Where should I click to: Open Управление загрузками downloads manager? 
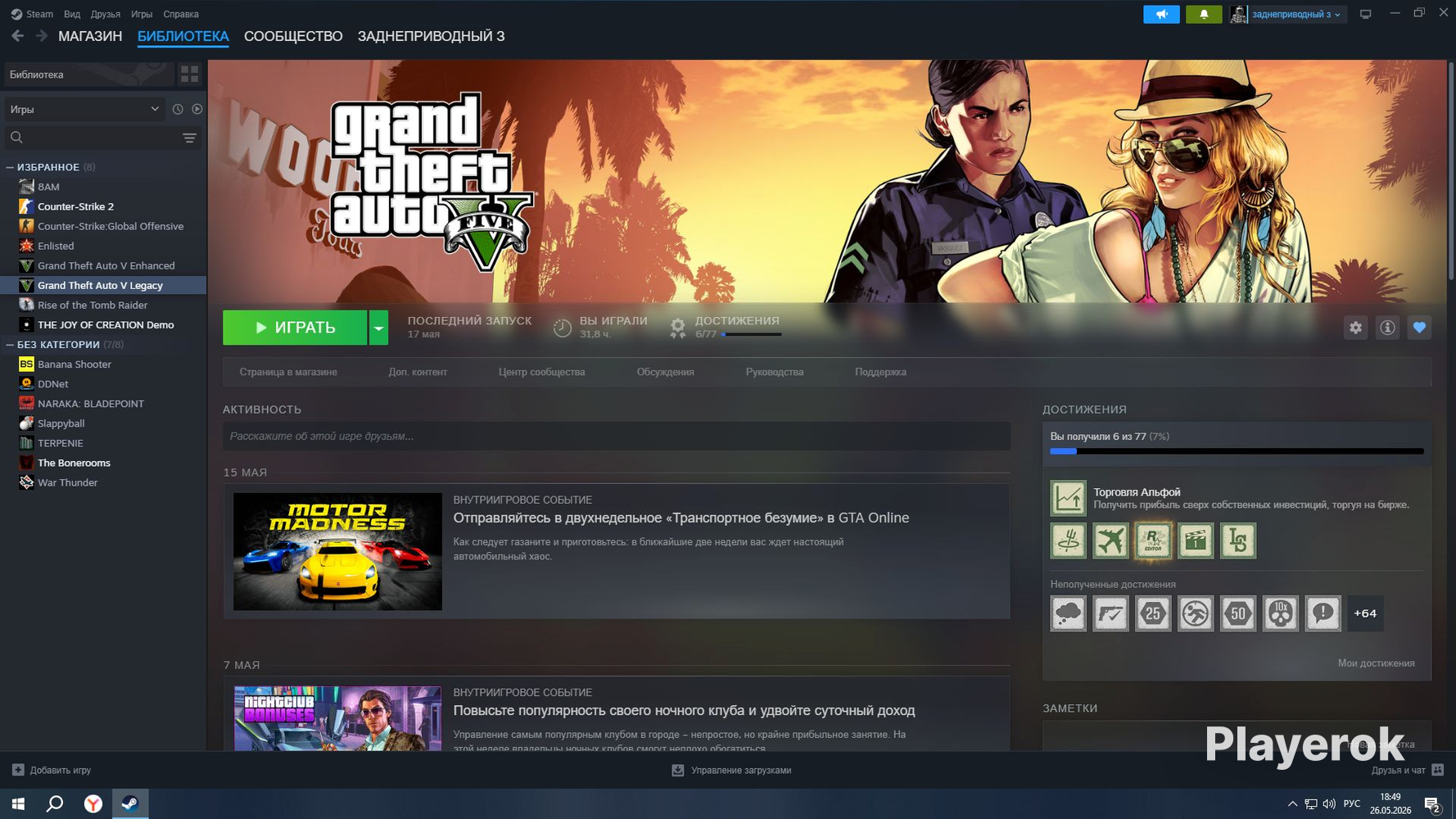[731, 770]
